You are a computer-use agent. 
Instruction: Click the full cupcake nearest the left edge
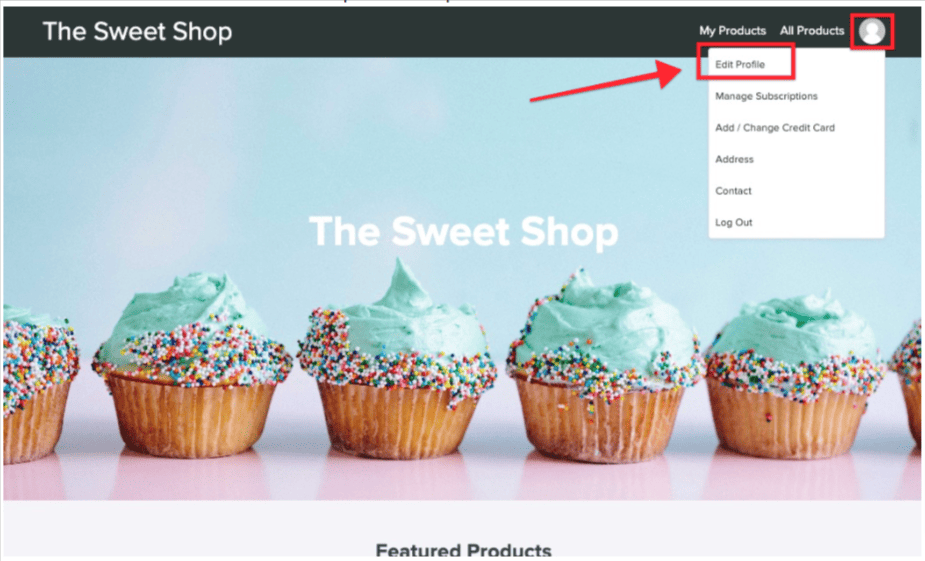(190, 366)
